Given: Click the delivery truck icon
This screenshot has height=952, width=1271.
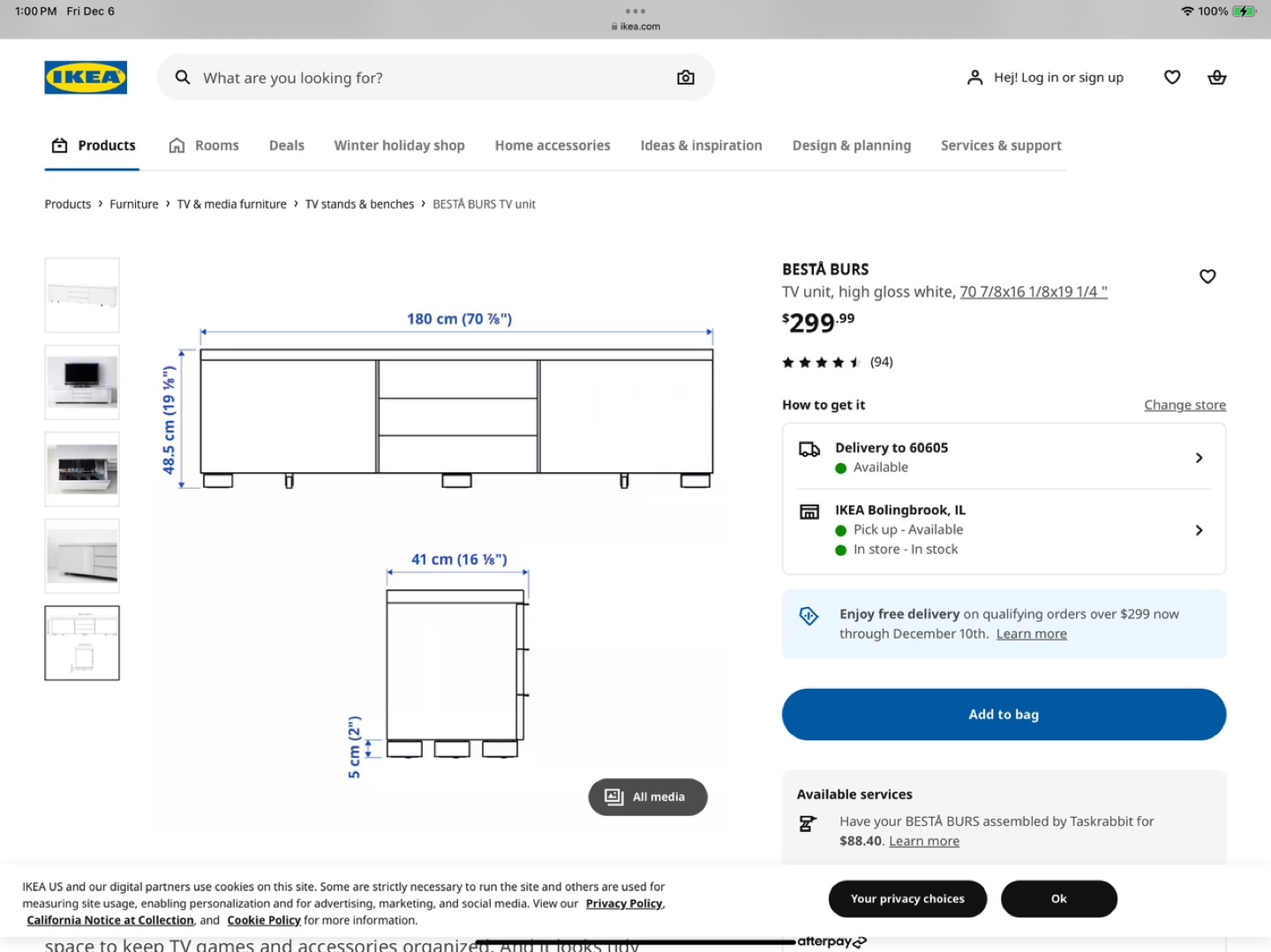Looking at the screenshot, I should pyautogui.click(x=809, y=450).
